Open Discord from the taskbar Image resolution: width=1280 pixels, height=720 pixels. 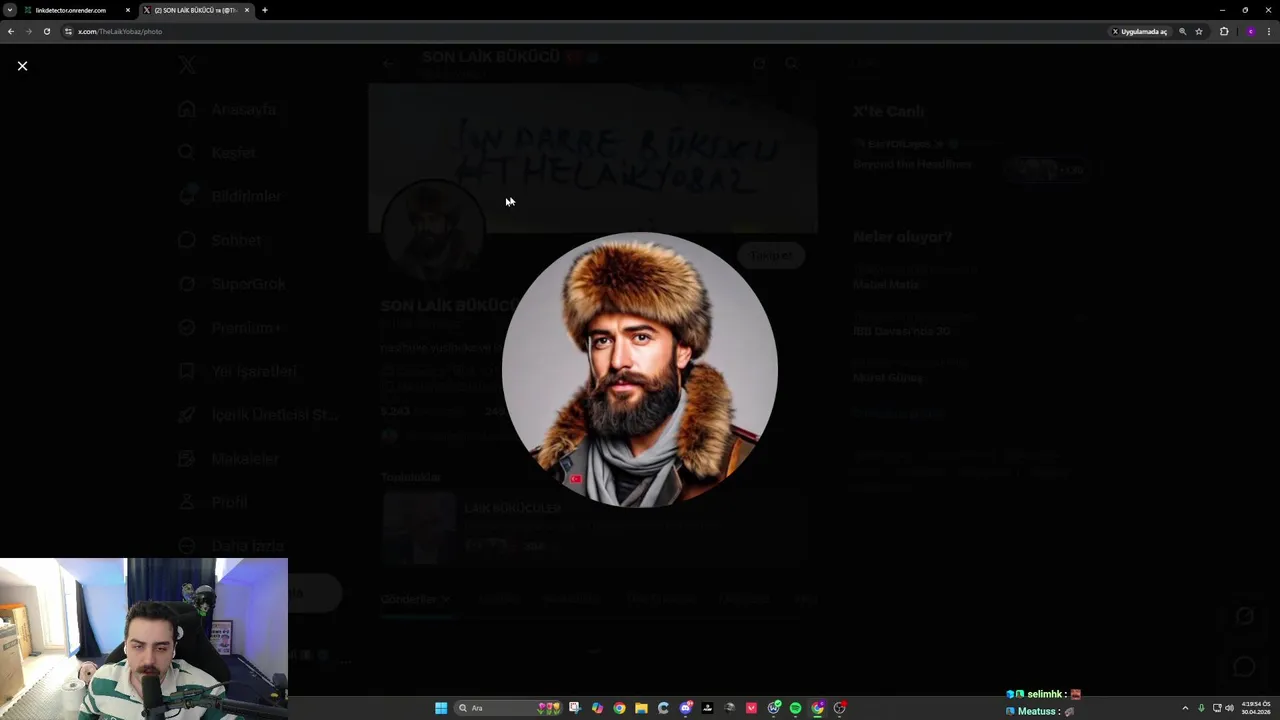[686, 708]
